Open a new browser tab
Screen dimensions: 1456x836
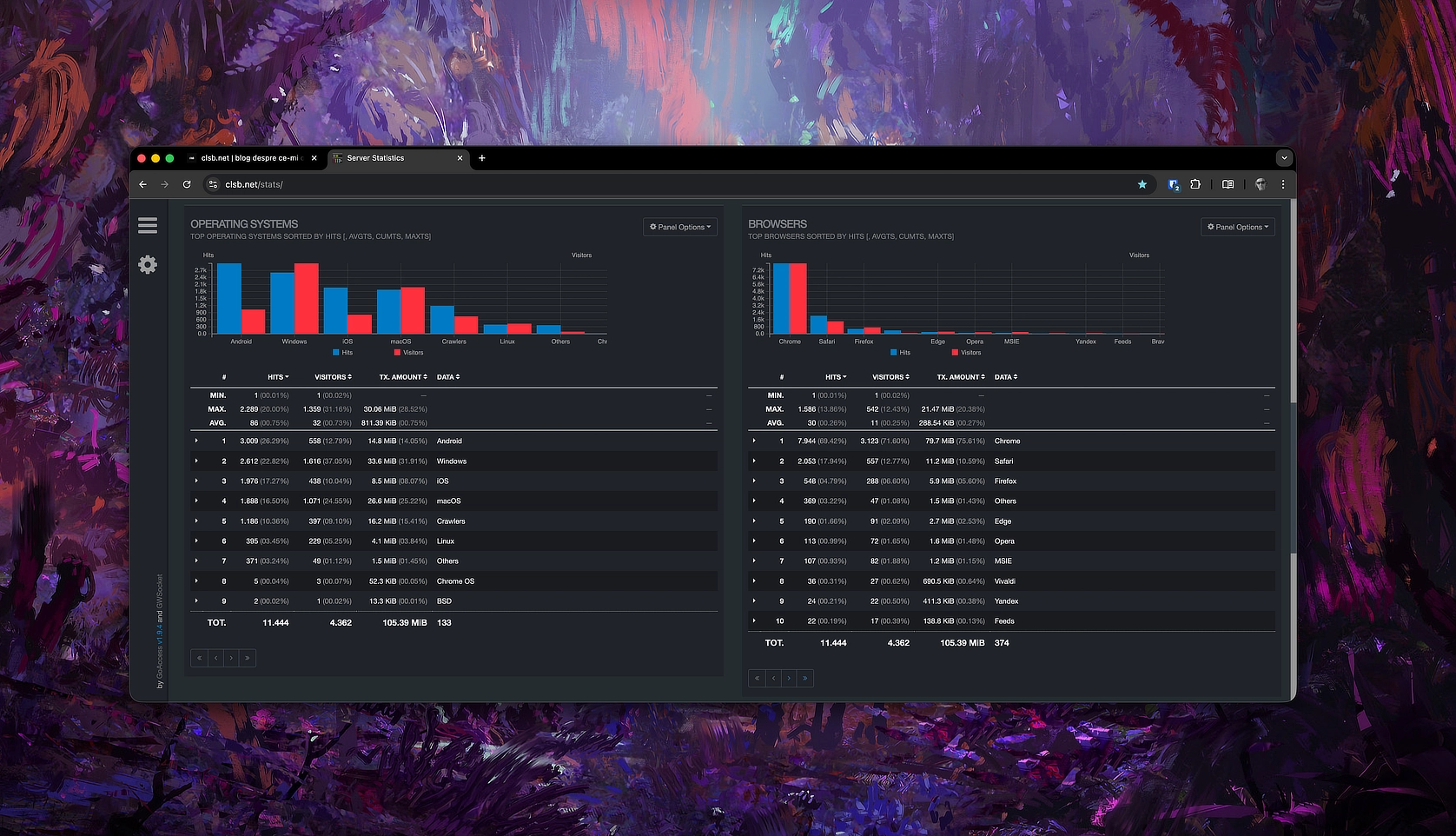click(482, 158)
